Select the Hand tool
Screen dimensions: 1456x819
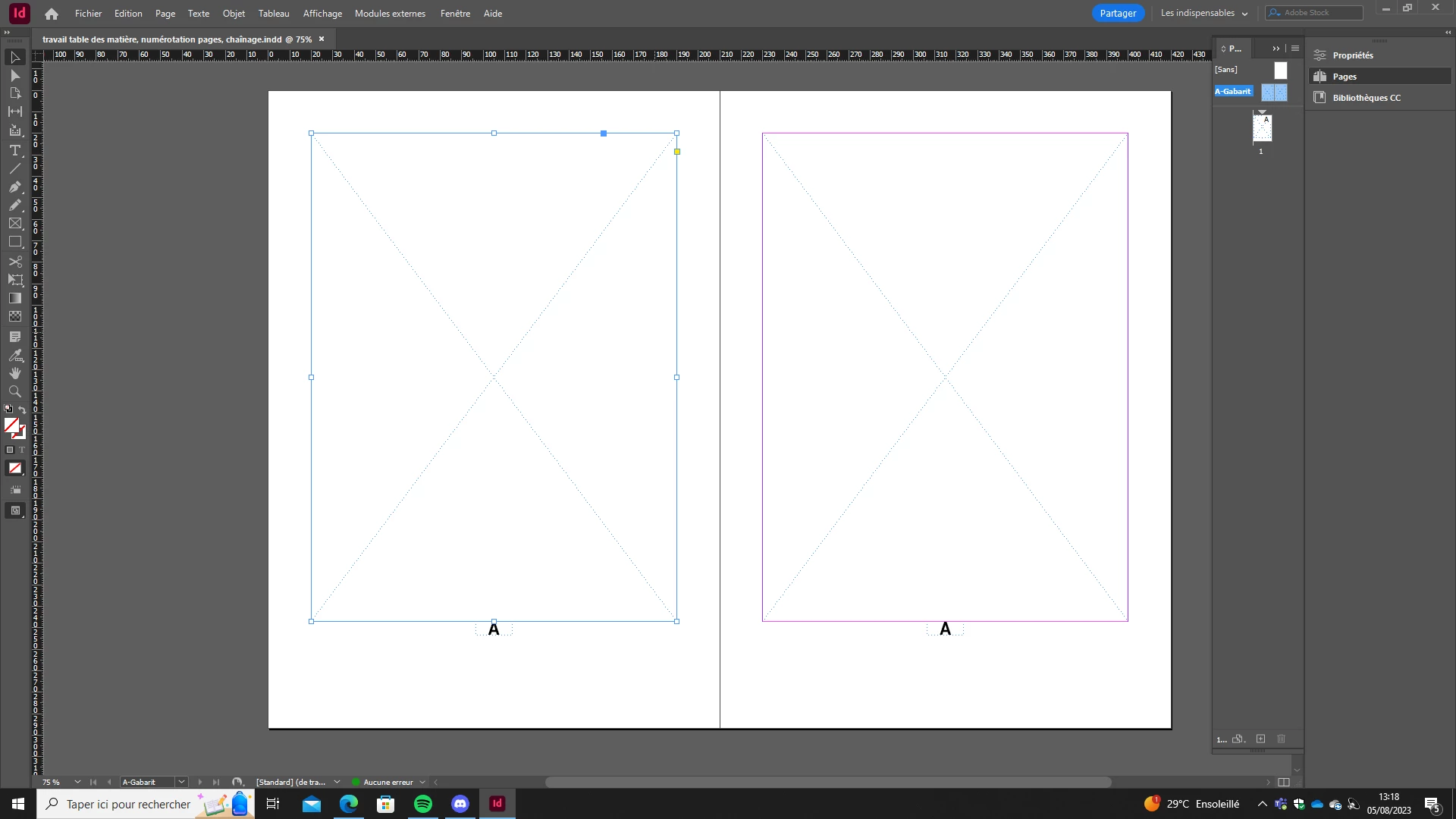click(15, 373)
